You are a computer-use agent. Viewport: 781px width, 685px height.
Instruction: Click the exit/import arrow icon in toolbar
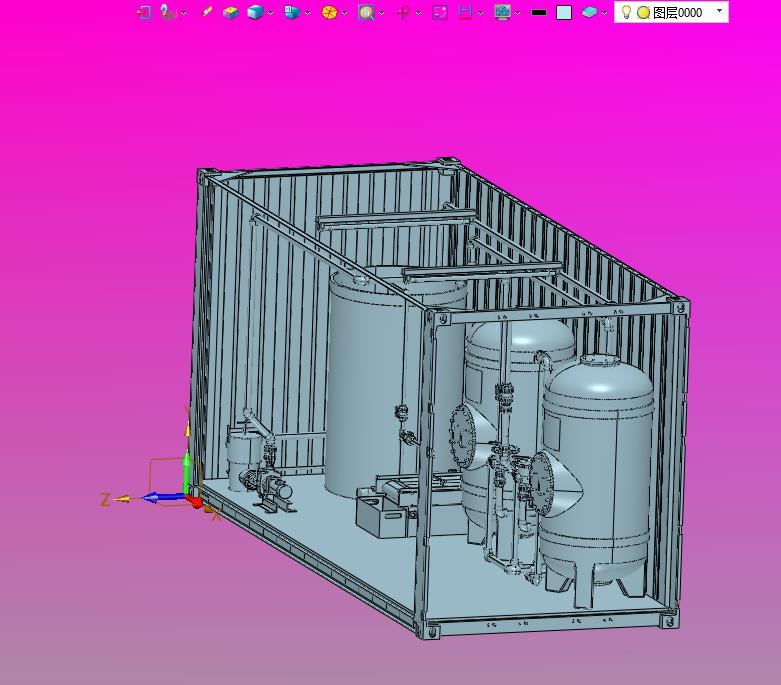(x=144, y=12)
